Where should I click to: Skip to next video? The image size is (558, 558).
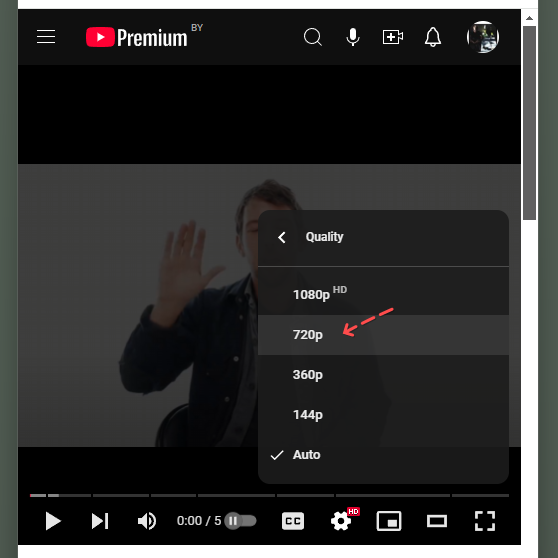[x=100, y=521]
